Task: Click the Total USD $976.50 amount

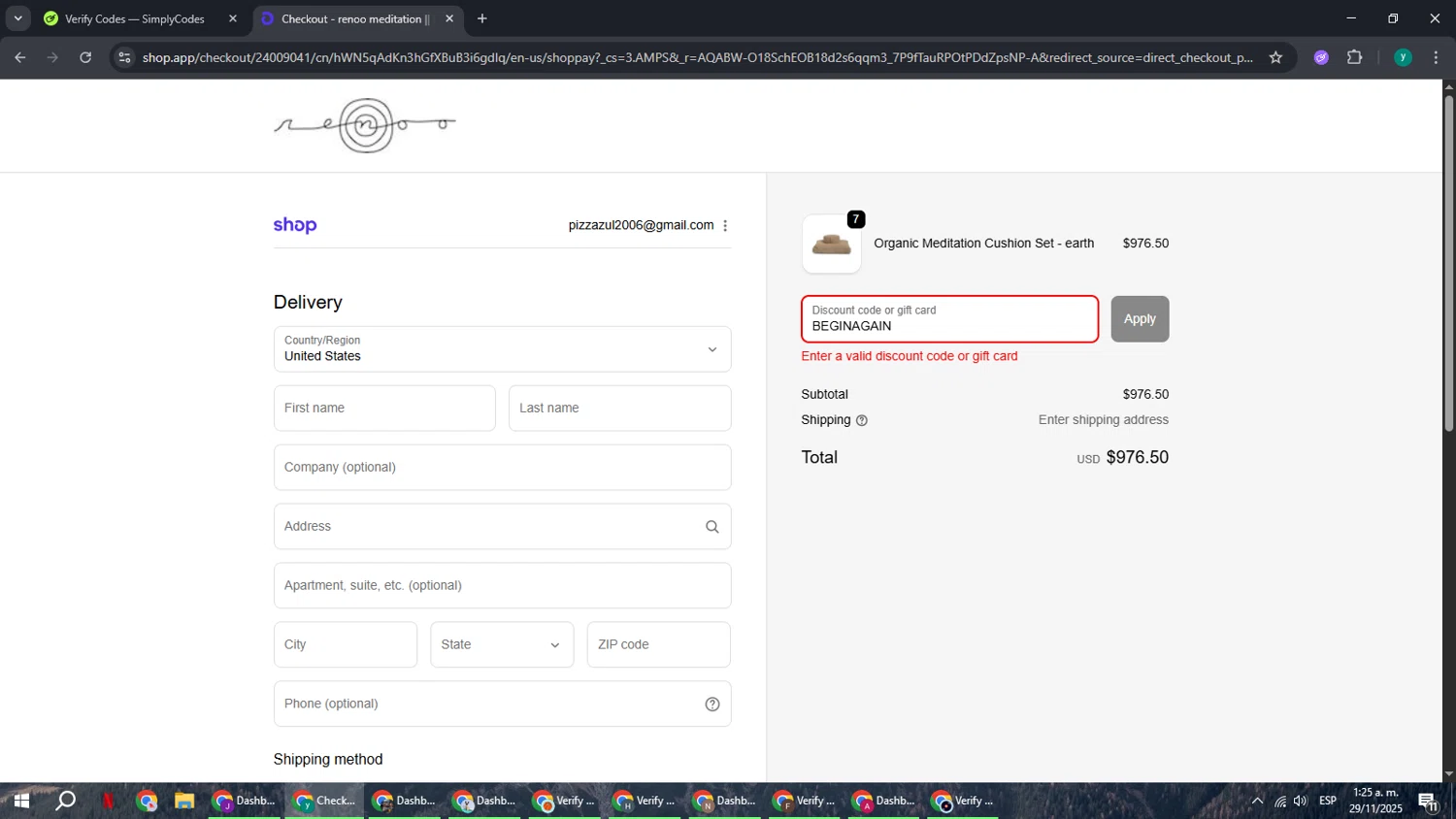Action: [x=1123, y=458]
